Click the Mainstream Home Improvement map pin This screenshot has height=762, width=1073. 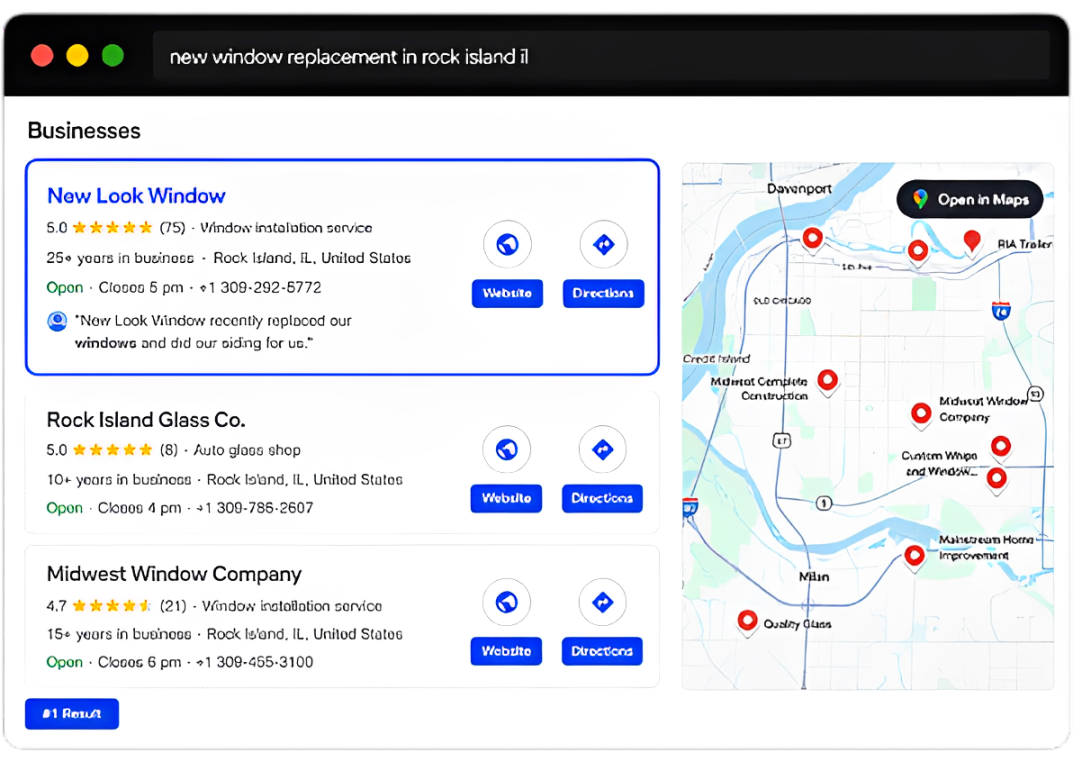click(x=914, y=557)
